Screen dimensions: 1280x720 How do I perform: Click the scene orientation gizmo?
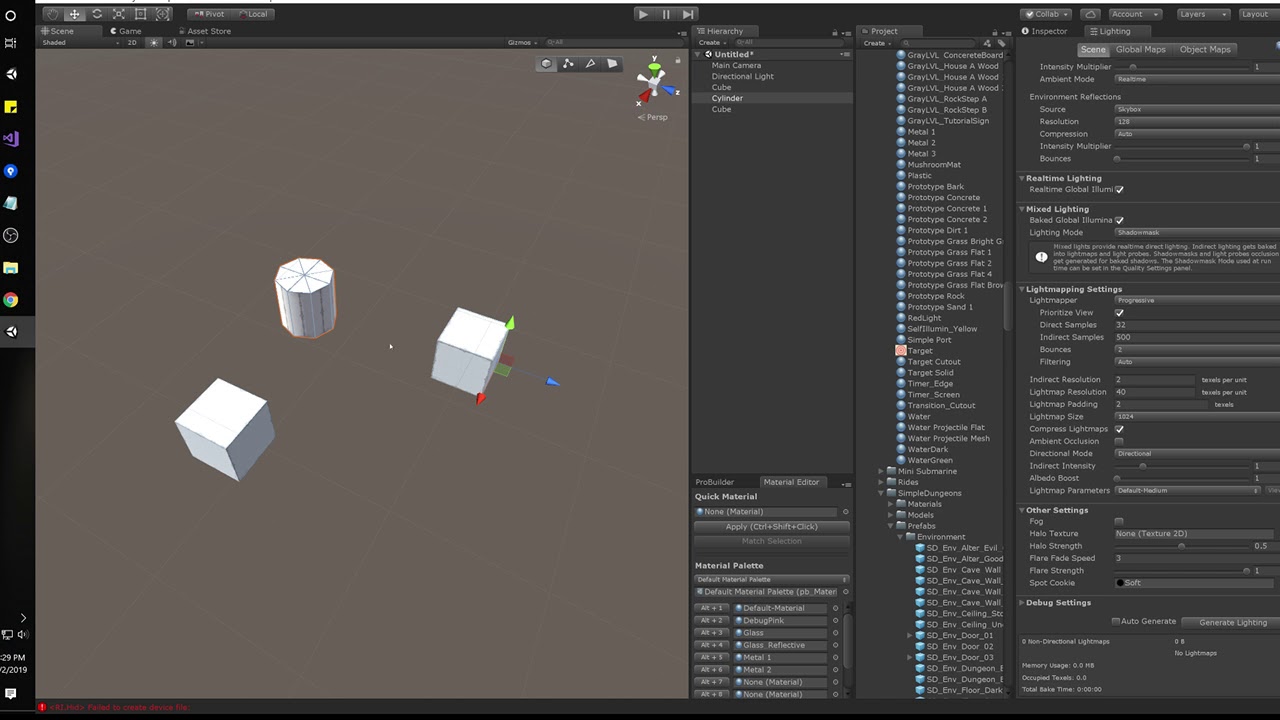point(654,82)
